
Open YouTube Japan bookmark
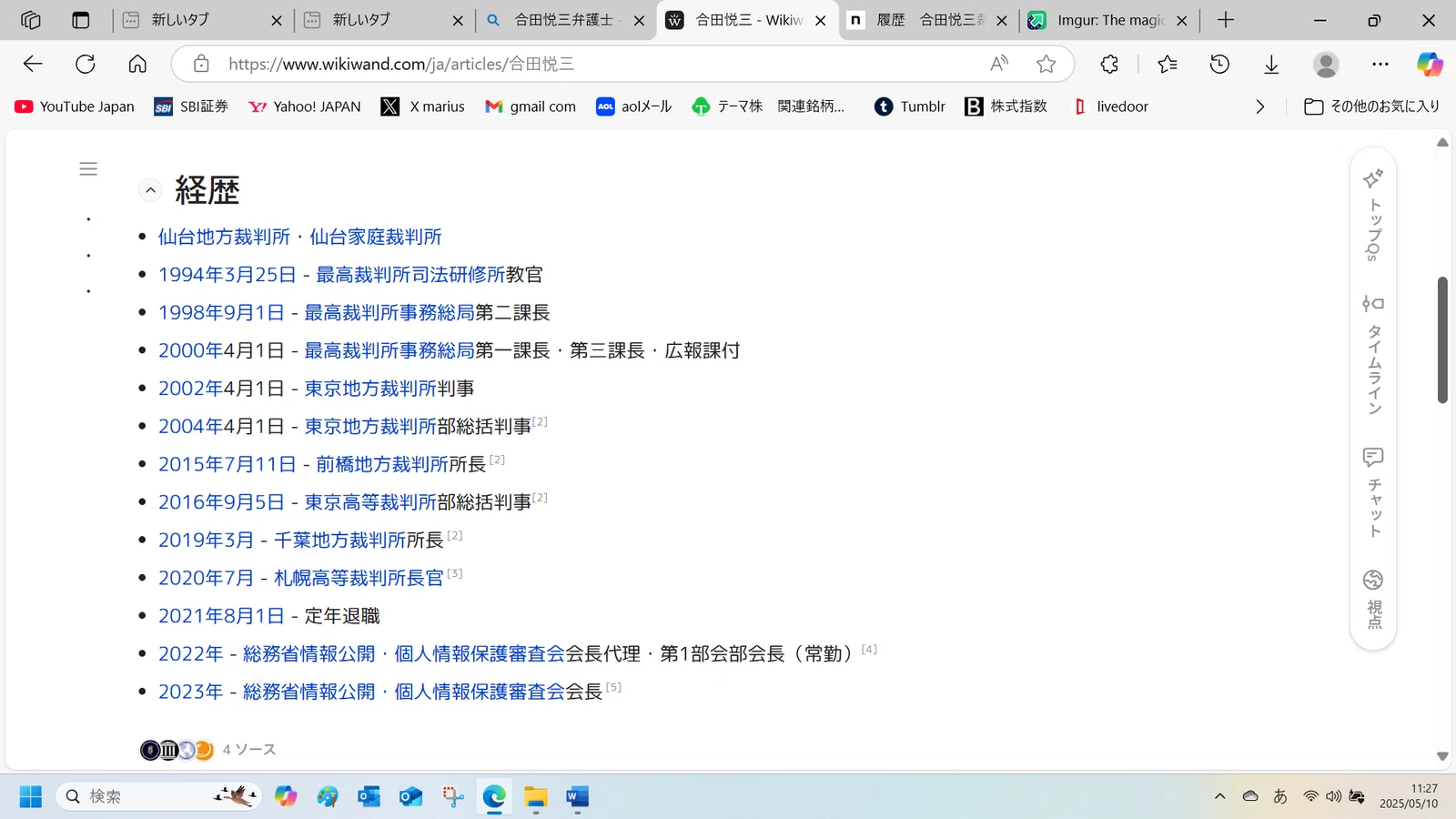tap(75, 106)
